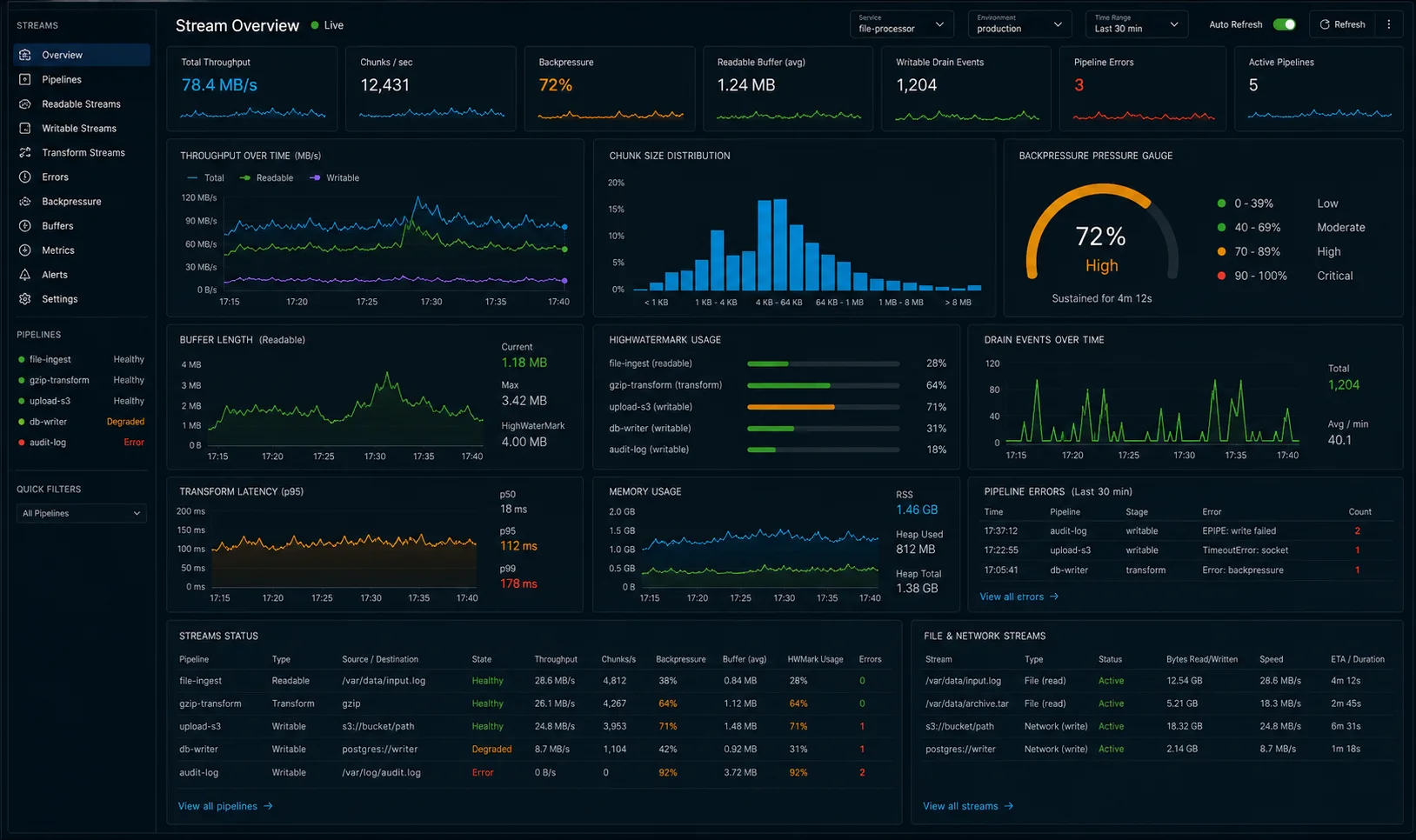Viewport: 1416px width, 840px height.
Task: Click arrow icon beside View all pipelines
Action: click(x=268, y=806)
